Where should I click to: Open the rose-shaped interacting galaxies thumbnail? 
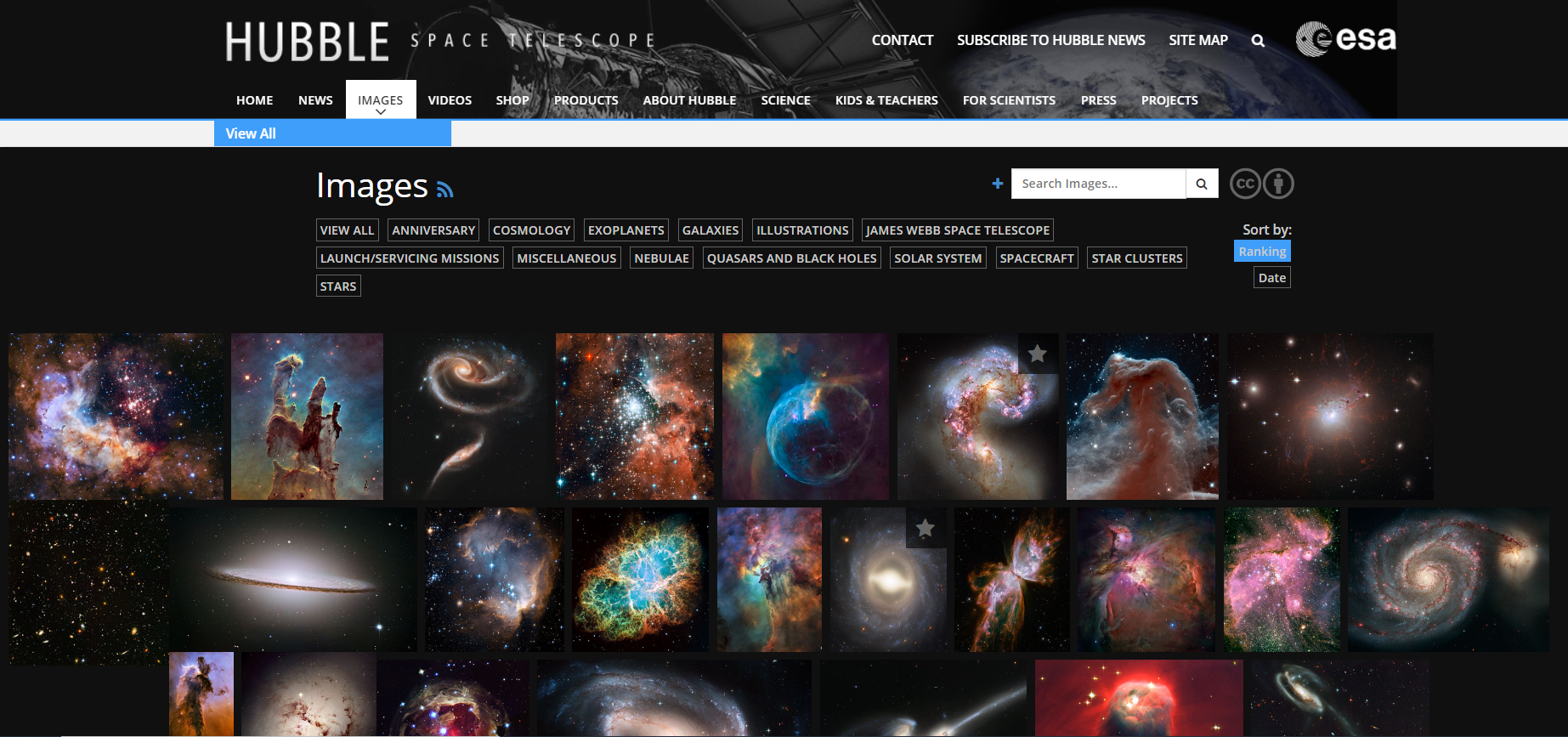coord(469,417)
